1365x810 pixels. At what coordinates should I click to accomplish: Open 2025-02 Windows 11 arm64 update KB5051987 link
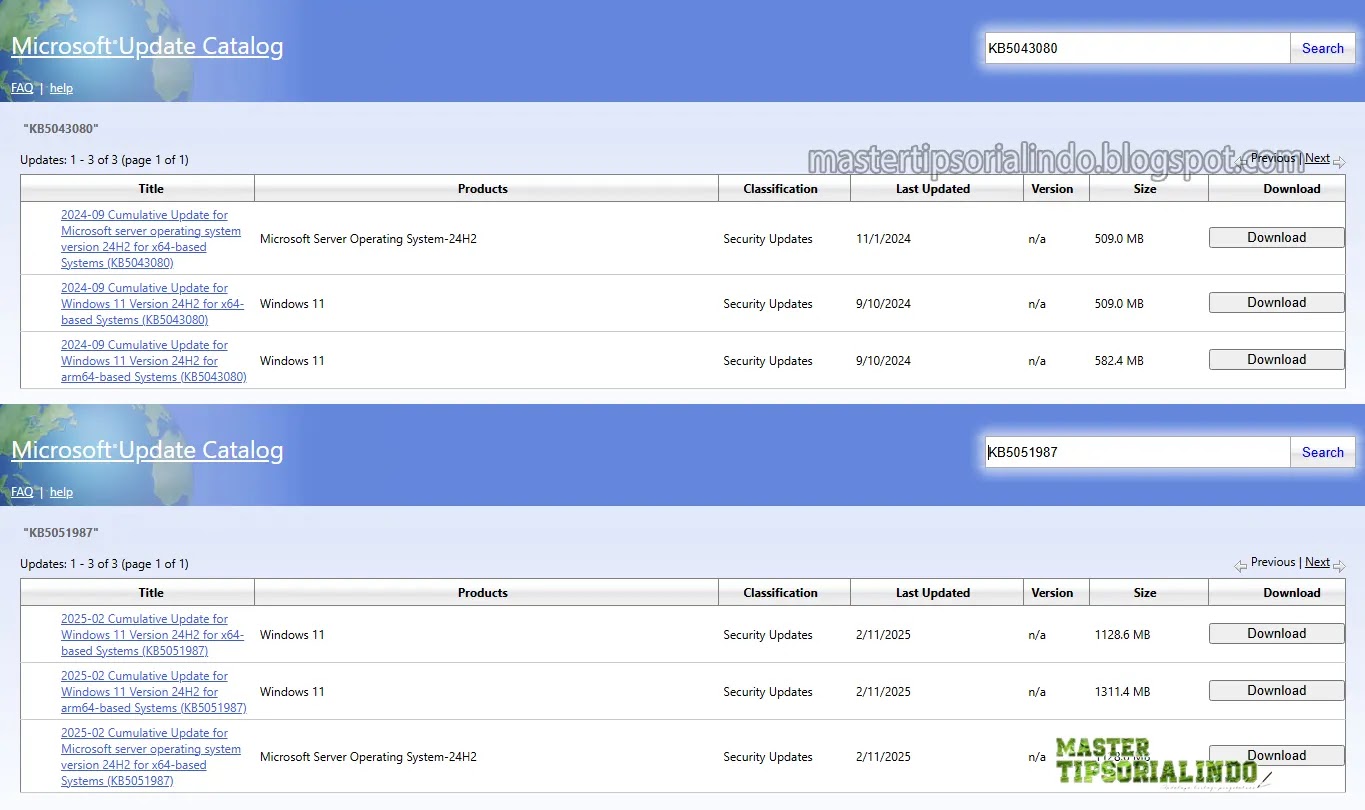pyautogui.click(x=153, y=692)
